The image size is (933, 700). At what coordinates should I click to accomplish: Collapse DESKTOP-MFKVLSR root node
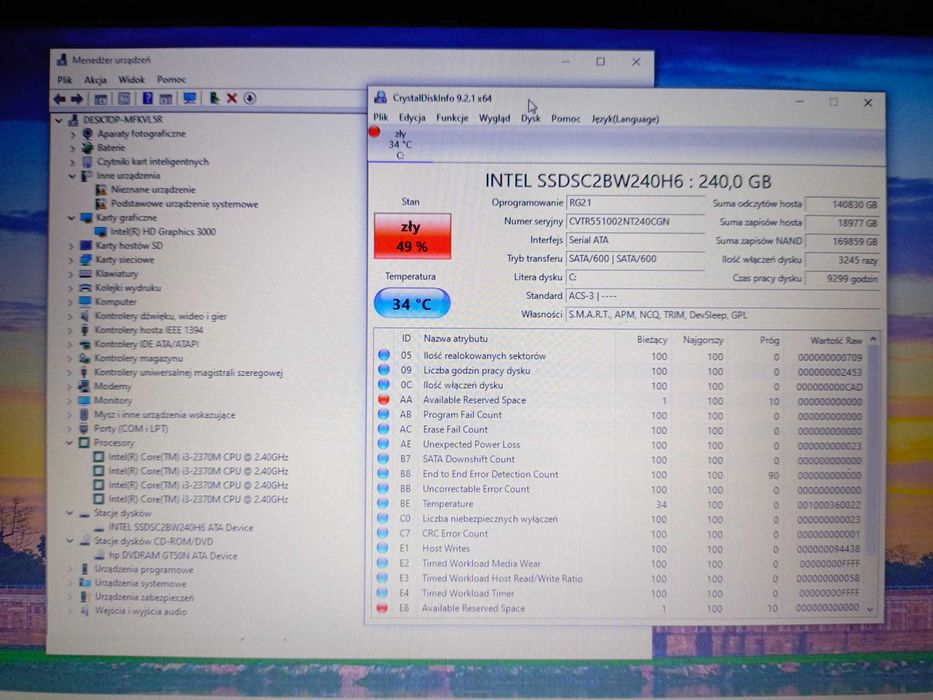click(x=59, y=120)
